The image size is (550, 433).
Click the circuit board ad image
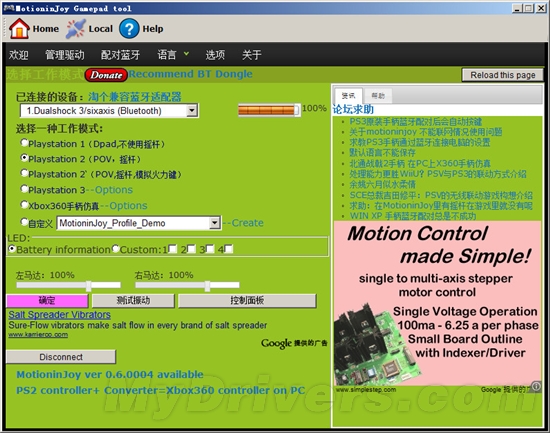click(x=376, y=345)
